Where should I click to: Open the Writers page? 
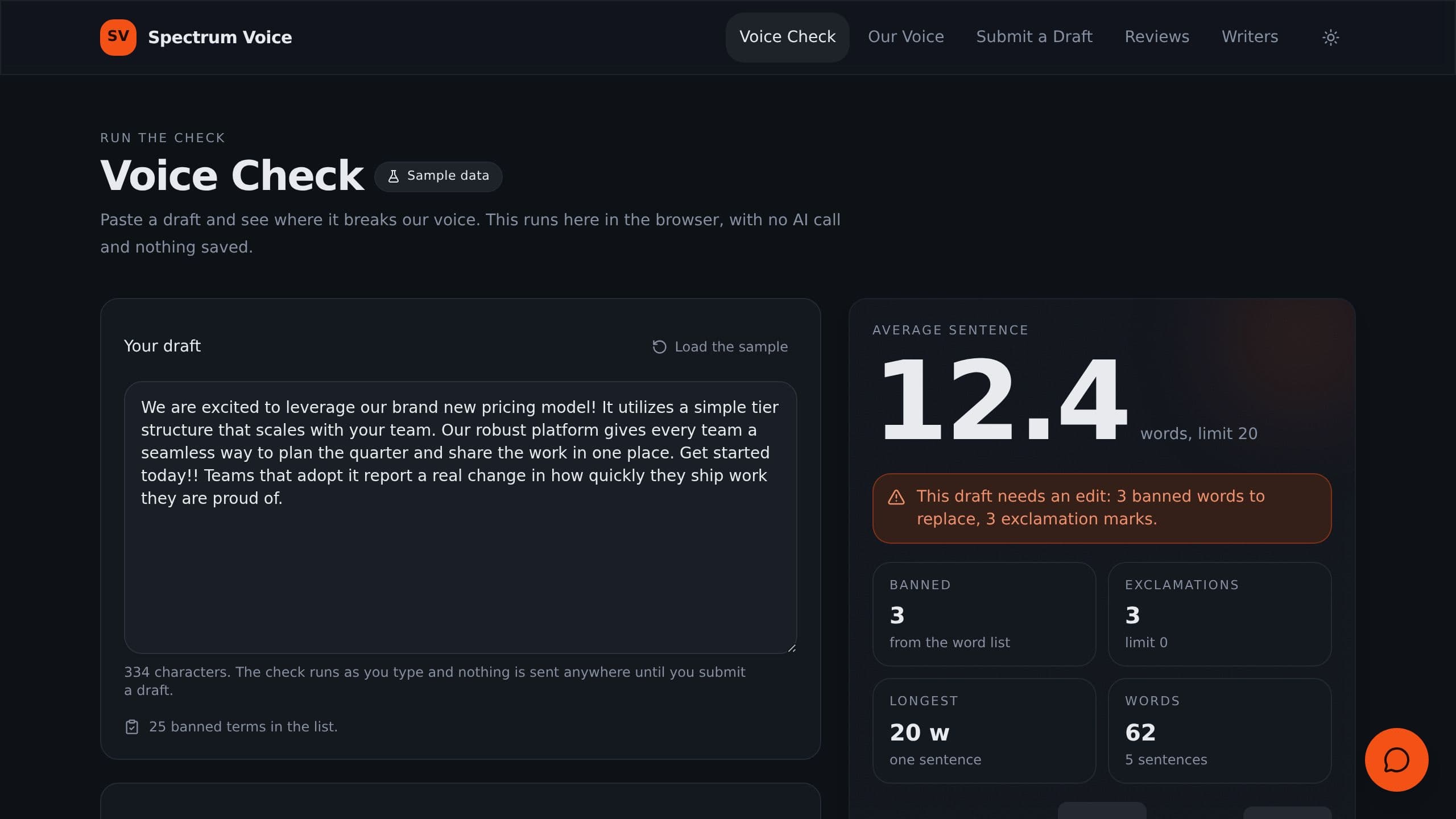1250,37
